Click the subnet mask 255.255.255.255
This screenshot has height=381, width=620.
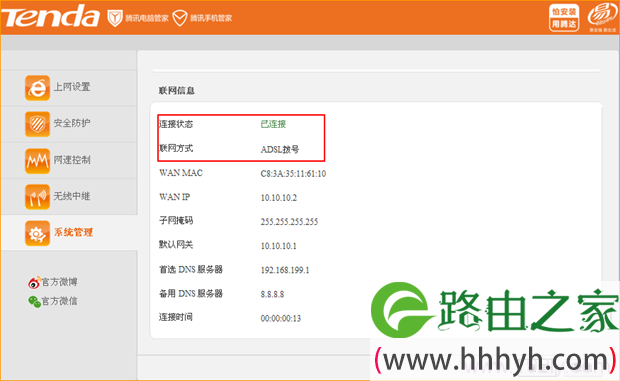289,222
